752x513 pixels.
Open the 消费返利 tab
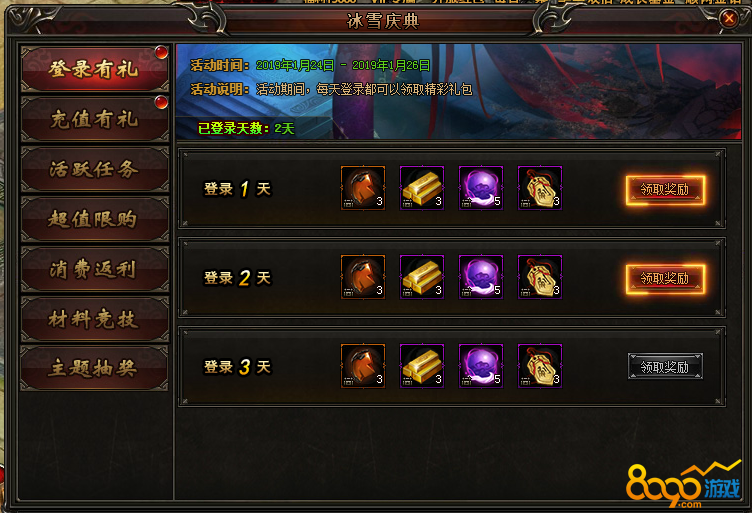click(x=94, y=269)
